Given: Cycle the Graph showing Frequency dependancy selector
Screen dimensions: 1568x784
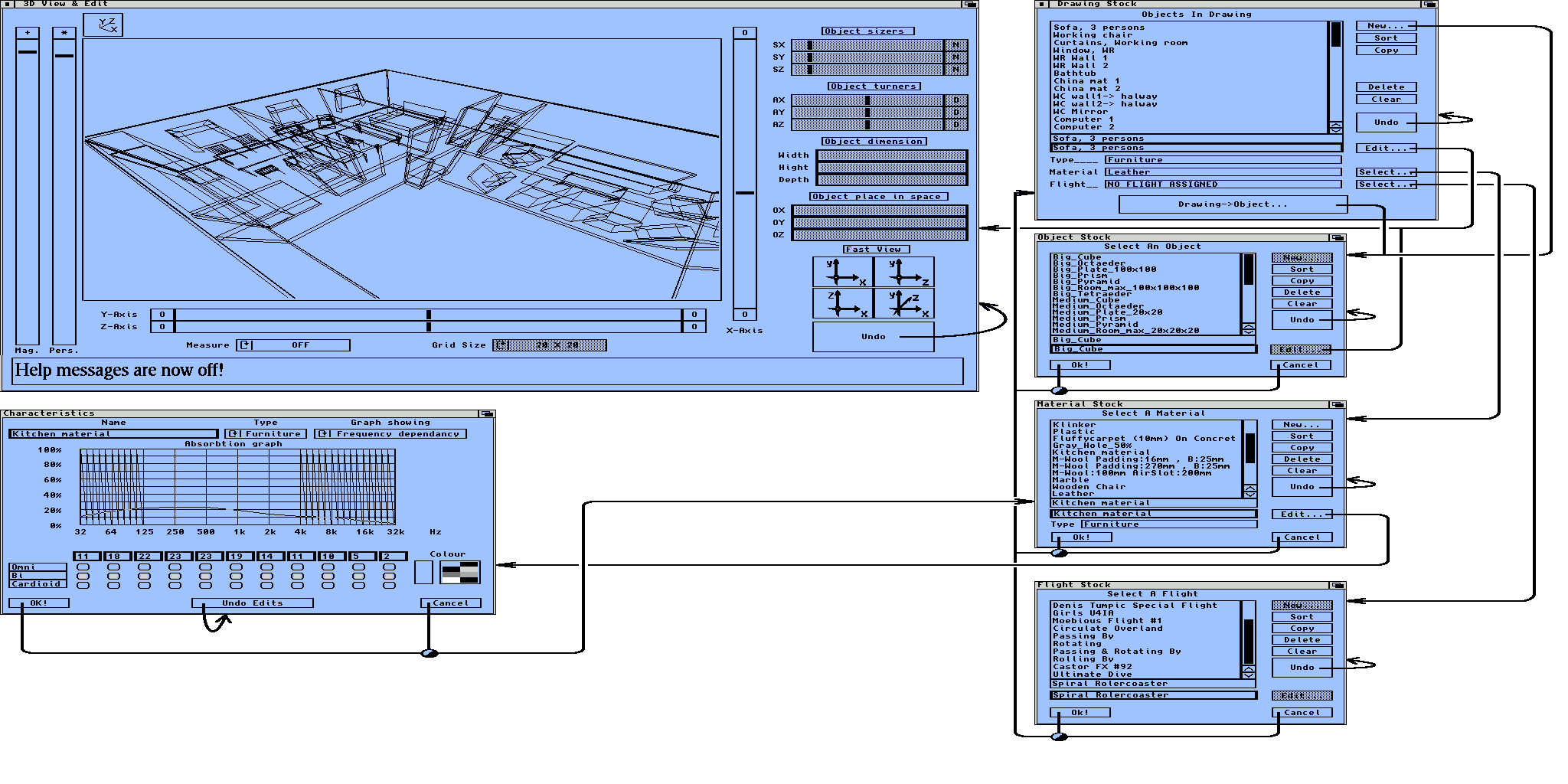Looking at the screenshot, I should (x=324, y=434).
